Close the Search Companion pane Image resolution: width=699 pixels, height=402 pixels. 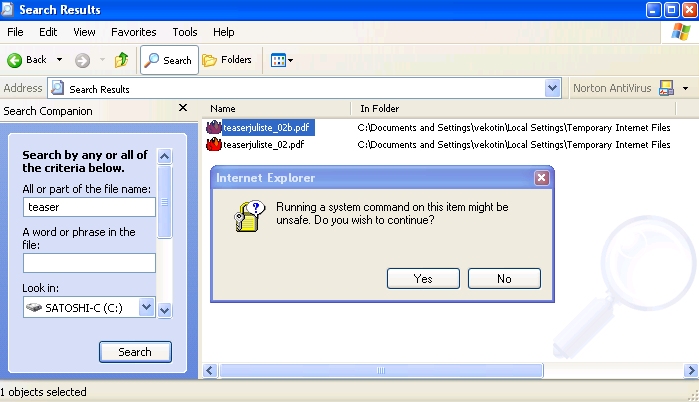[x=182, y=108]
